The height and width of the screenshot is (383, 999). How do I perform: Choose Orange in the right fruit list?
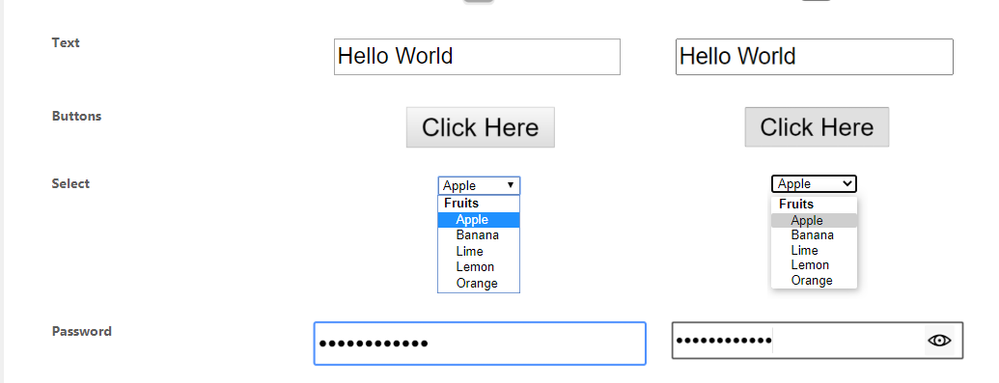pyautogui.click(x=814, y=280)
